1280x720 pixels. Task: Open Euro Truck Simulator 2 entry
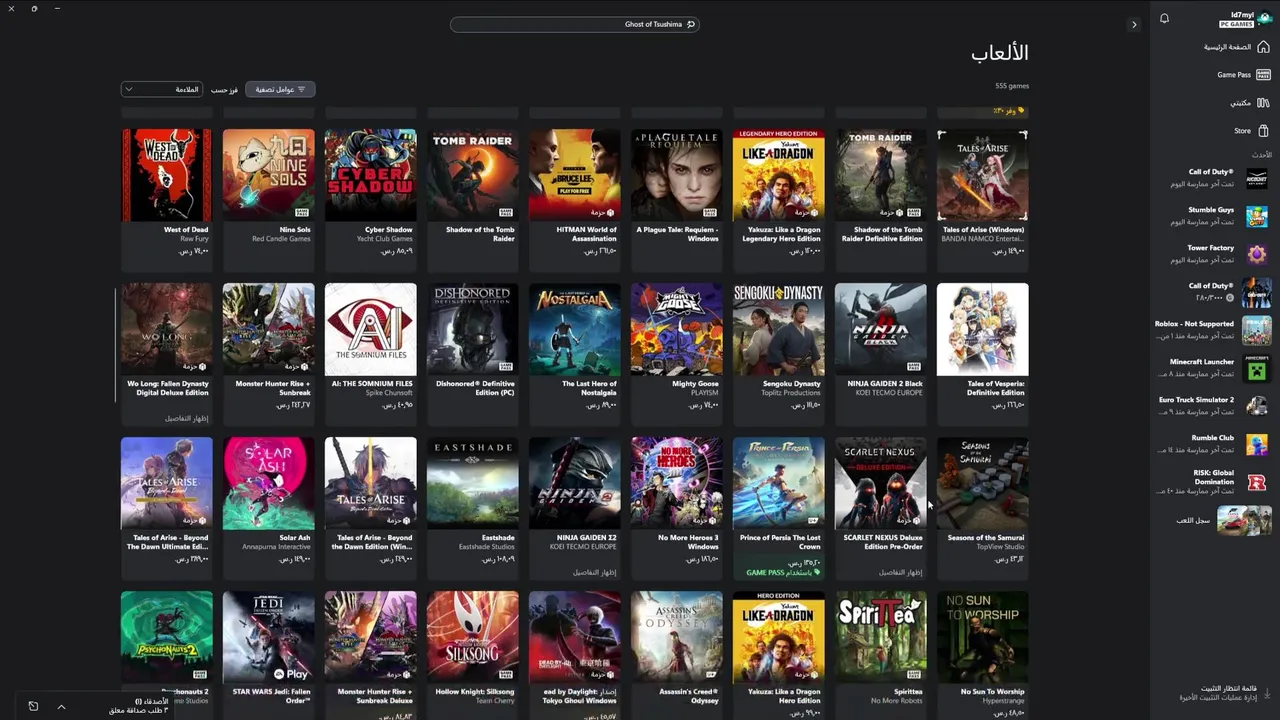(1213, 405)
